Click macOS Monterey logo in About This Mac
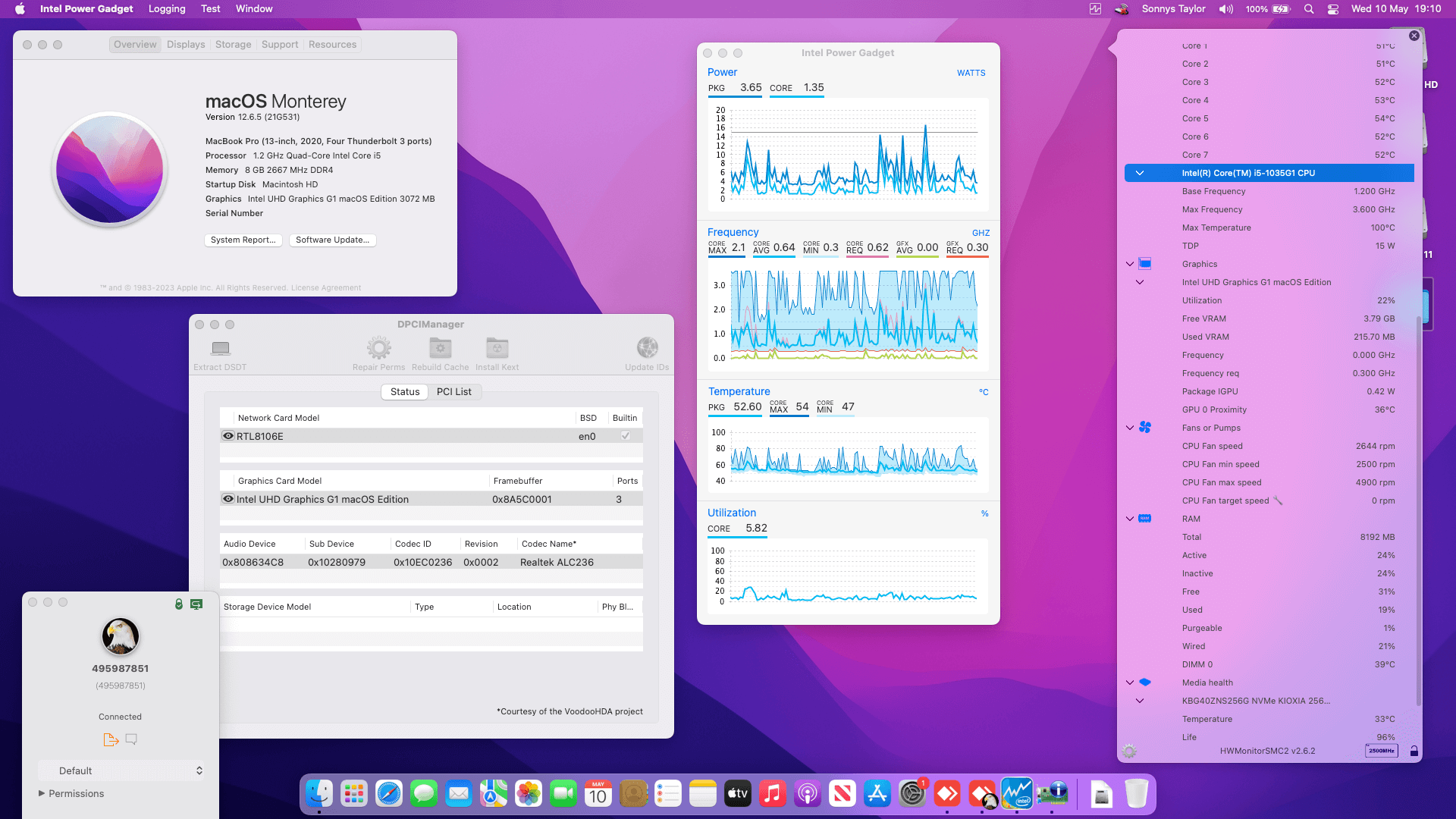1456x819 pixels. point(110,169)
